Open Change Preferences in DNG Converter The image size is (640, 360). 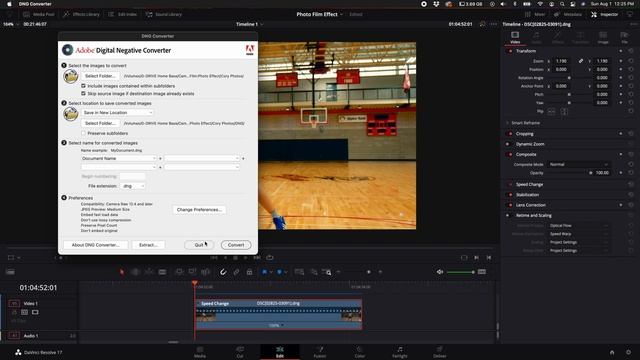pos(199,209)
